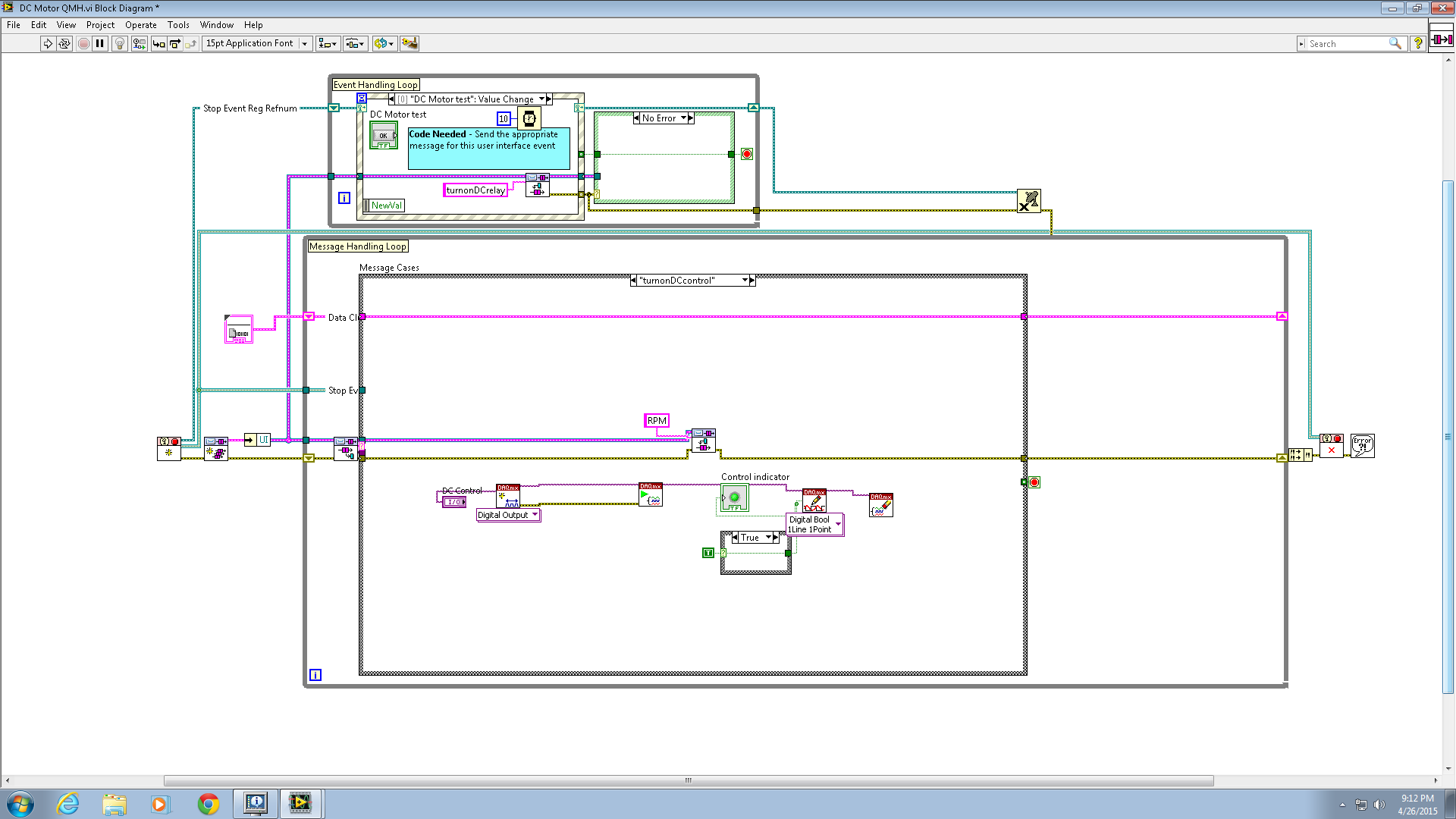This screenshot has width=1456, height=819.
Task: Click the Pause button
Action: [100, 43]
